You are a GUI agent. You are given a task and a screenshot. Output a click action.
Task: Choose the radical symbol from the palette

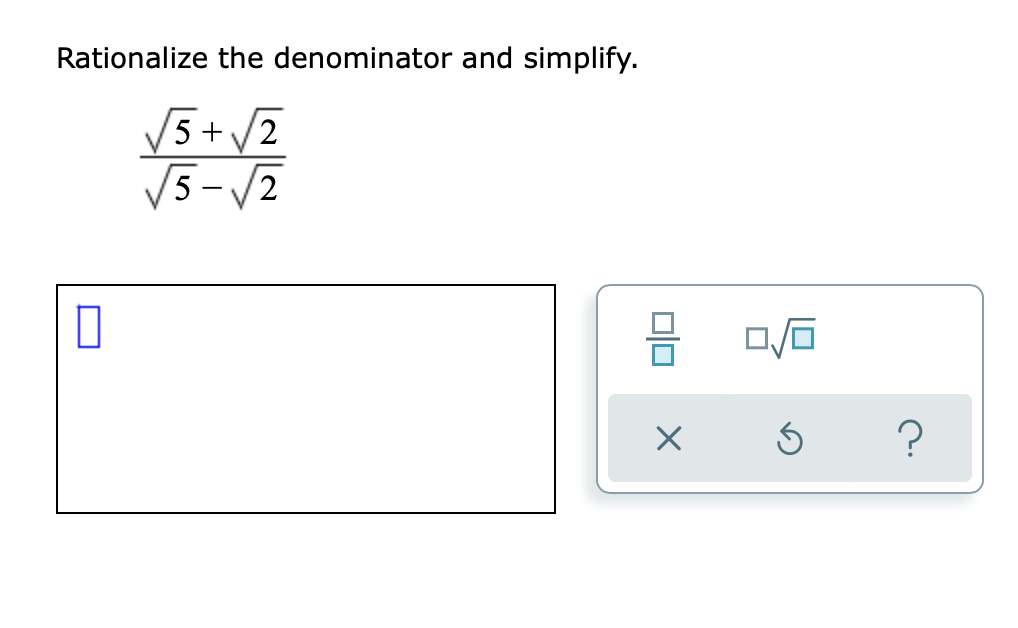779,338
